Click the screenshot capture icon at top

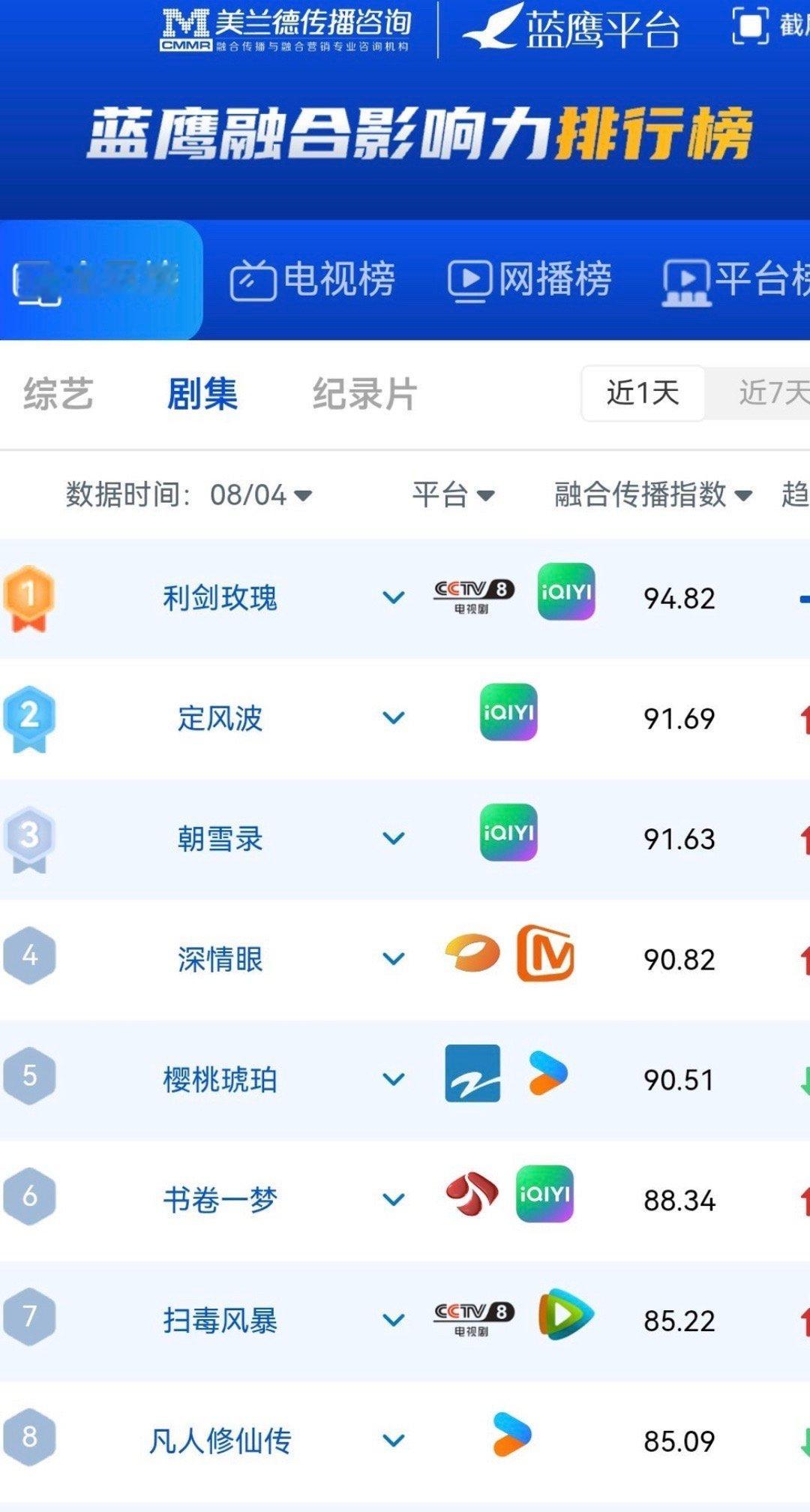[x=750, y=26]
